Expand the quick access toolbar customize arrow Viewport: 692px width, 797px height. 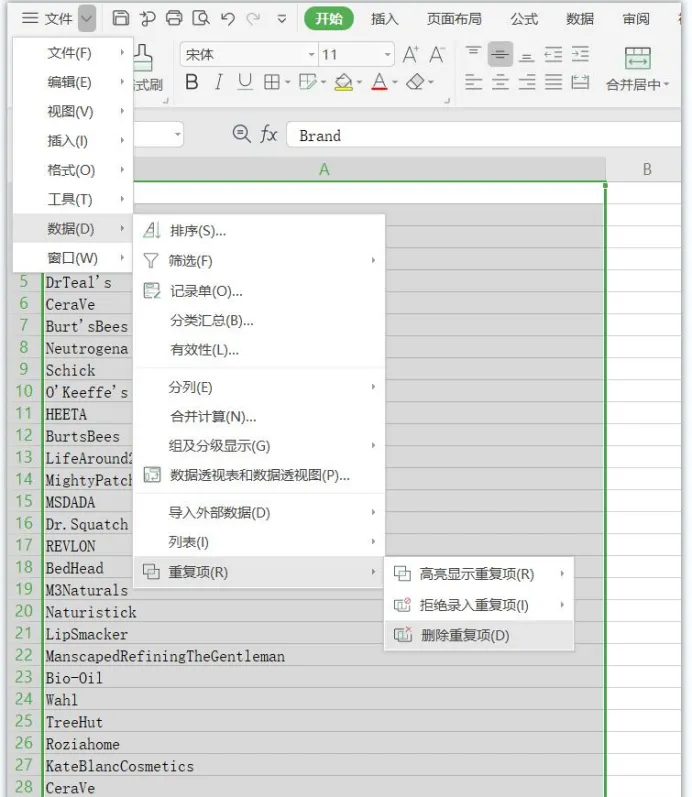click(281, 19)
